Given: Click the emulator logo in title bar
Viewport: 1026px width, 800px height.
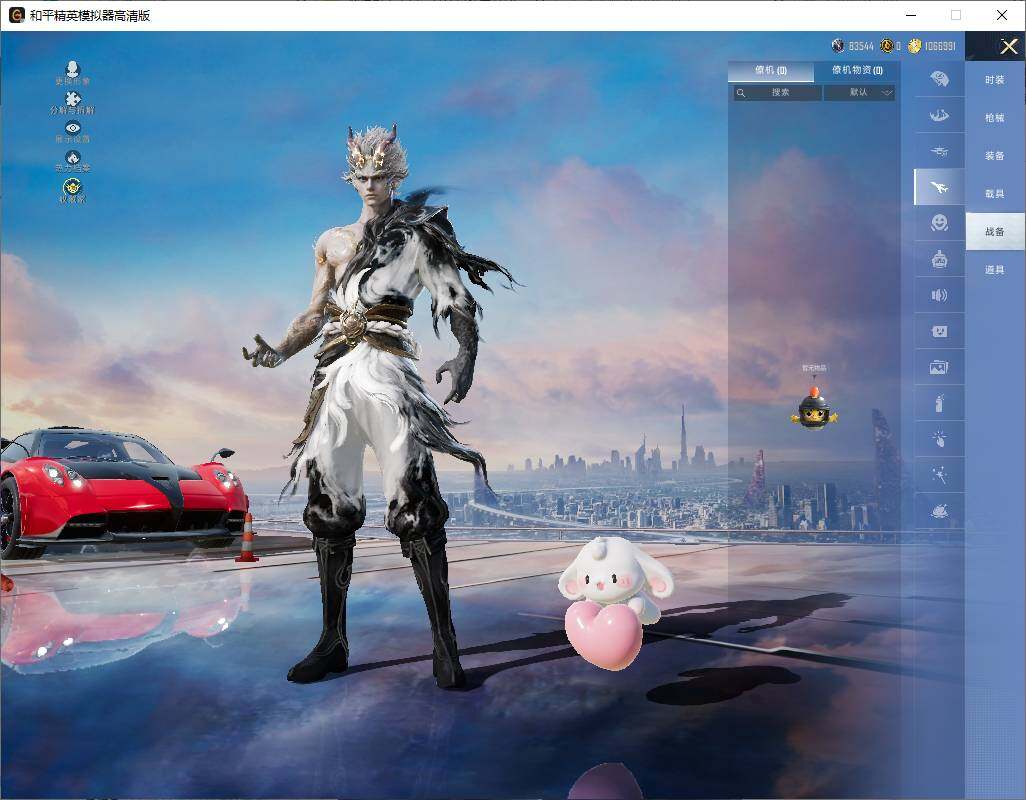Looking at the screenshot, I should point(16,15).
